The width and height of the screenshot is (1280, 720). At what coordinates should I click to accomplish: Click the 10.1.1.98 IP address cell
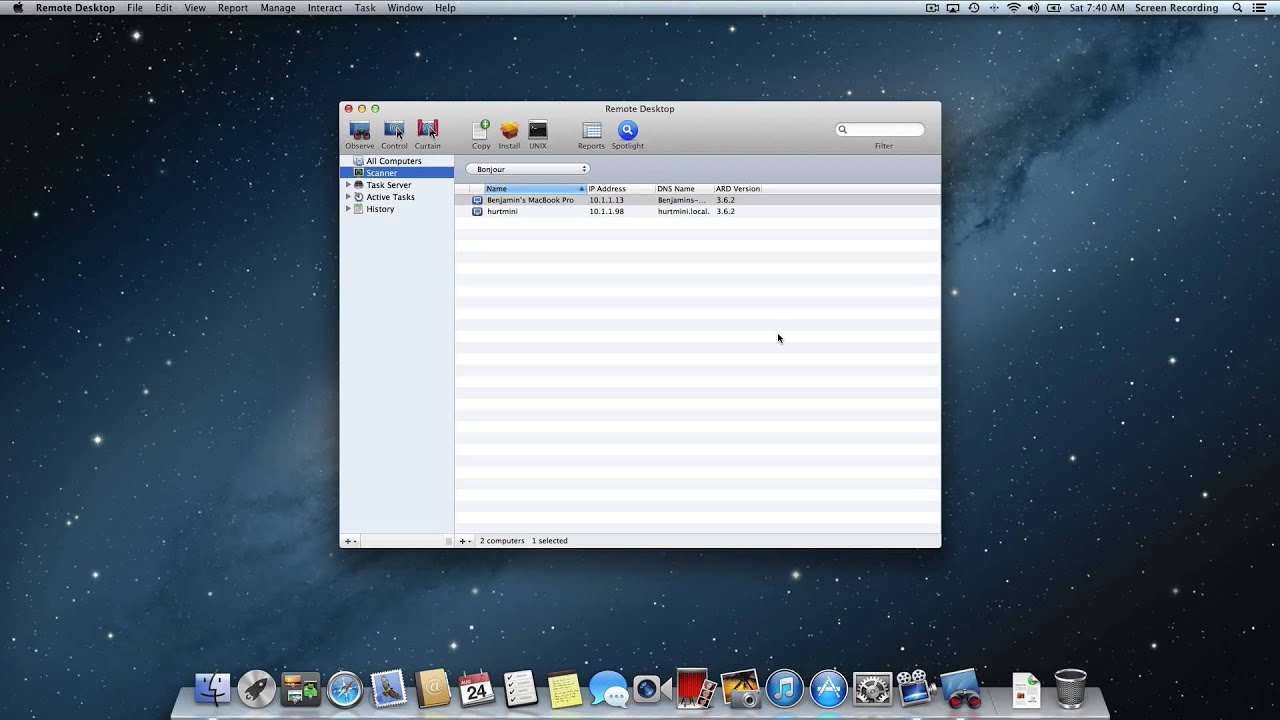point(606,212)
